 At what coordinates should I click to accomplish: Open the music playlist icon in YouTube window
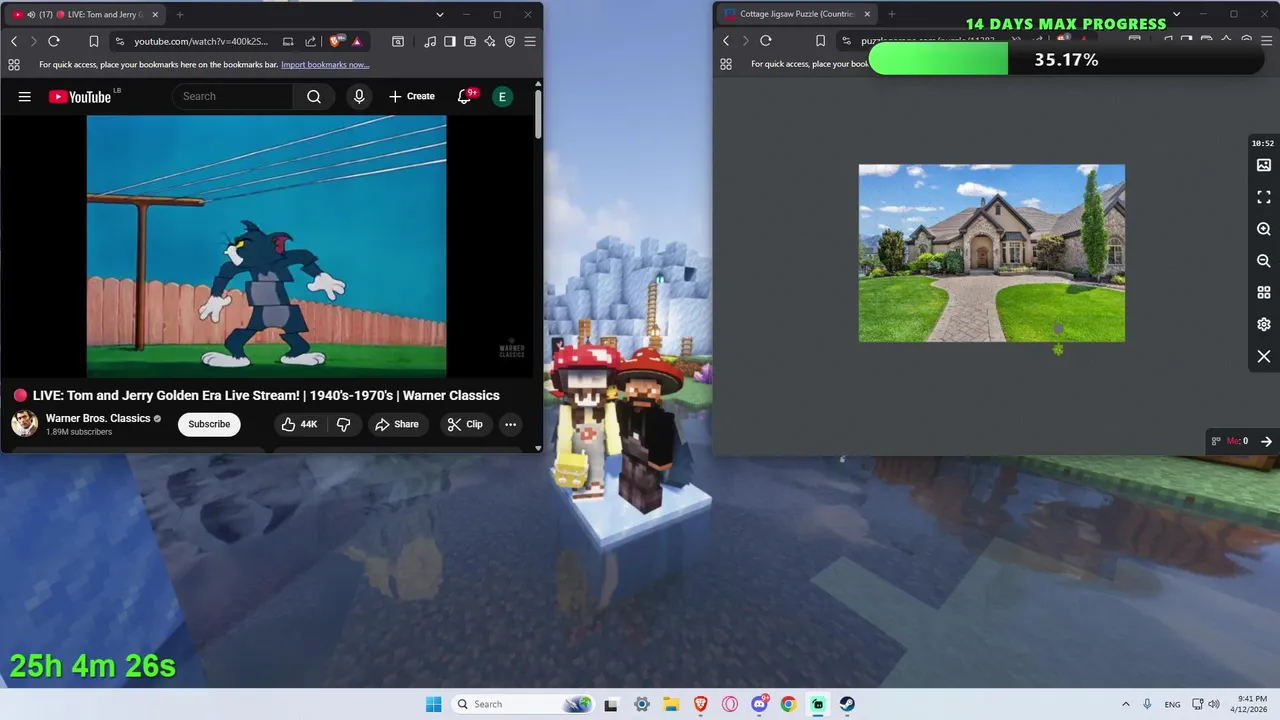pos(430,41)
